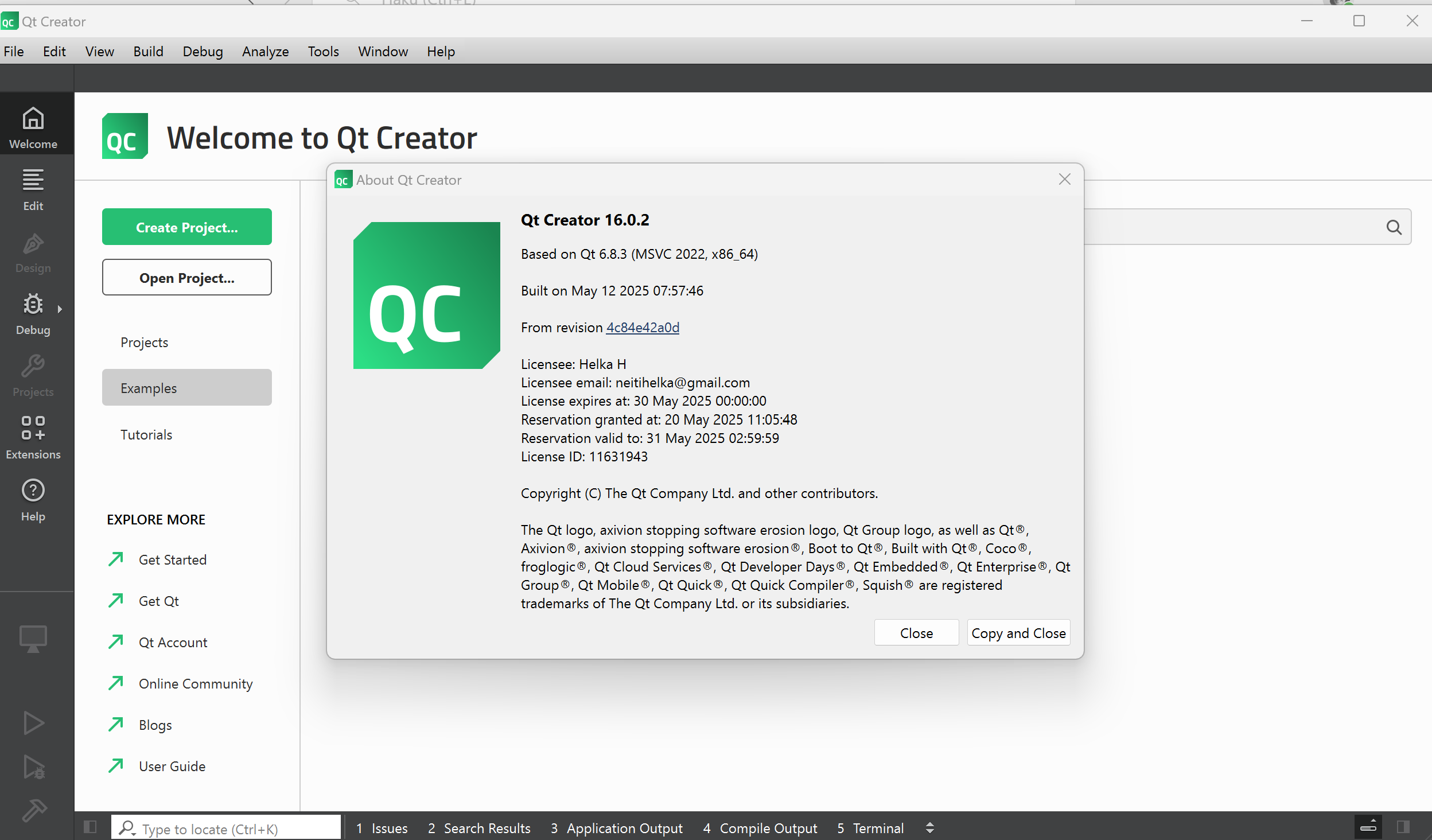The image size is (1432, 840).
Task: Click the Get Qt arrow icon
Action: (116, 600)
